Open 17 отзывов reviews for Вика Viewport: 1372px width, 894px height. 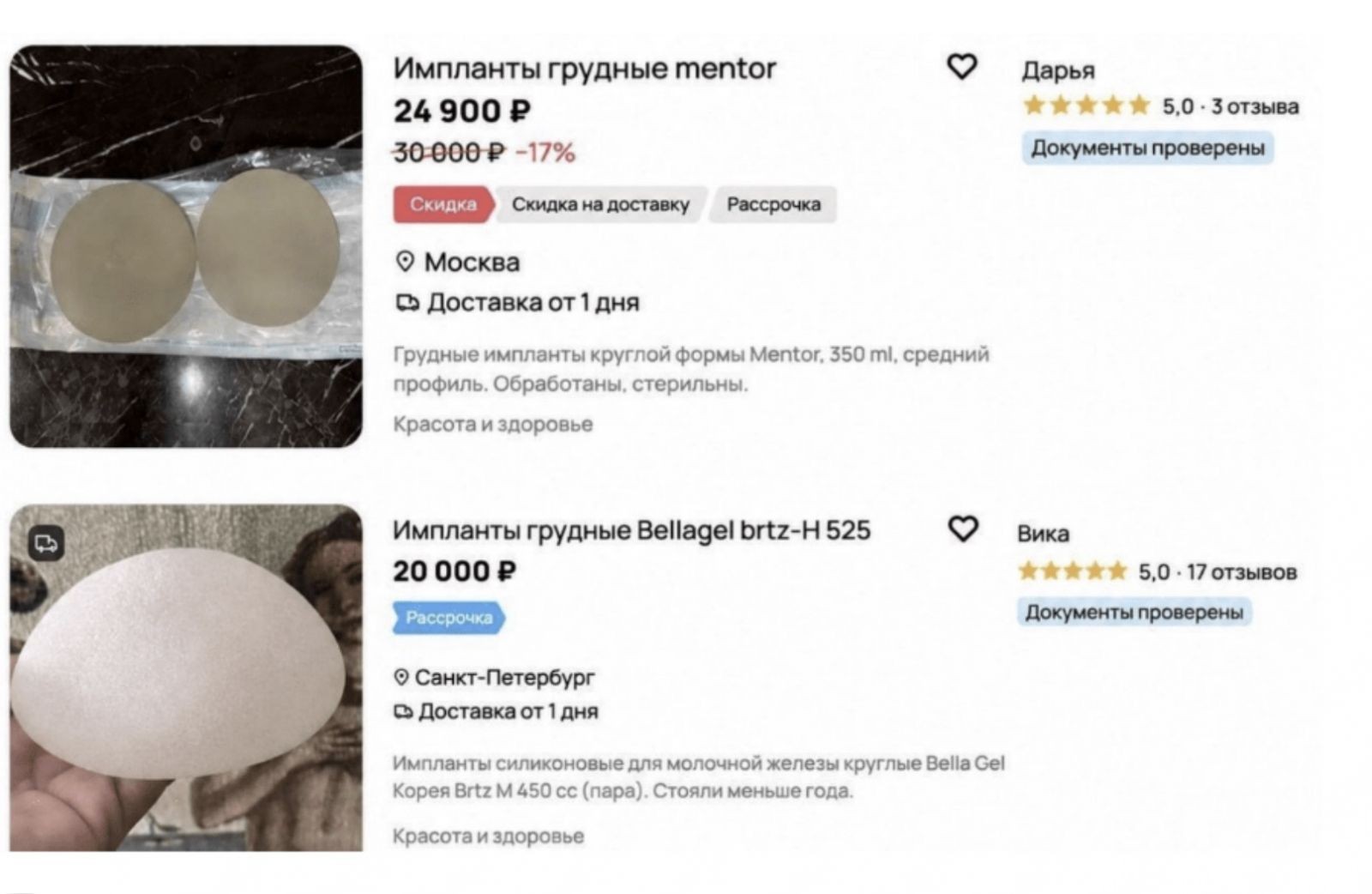pos(1242,572)
